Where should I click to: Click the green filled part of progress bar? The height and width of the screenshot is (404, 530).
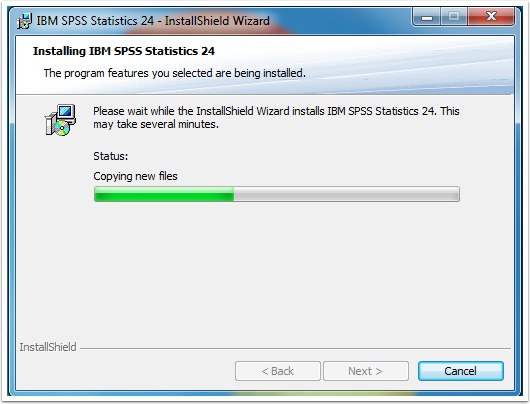coord(164,194)
